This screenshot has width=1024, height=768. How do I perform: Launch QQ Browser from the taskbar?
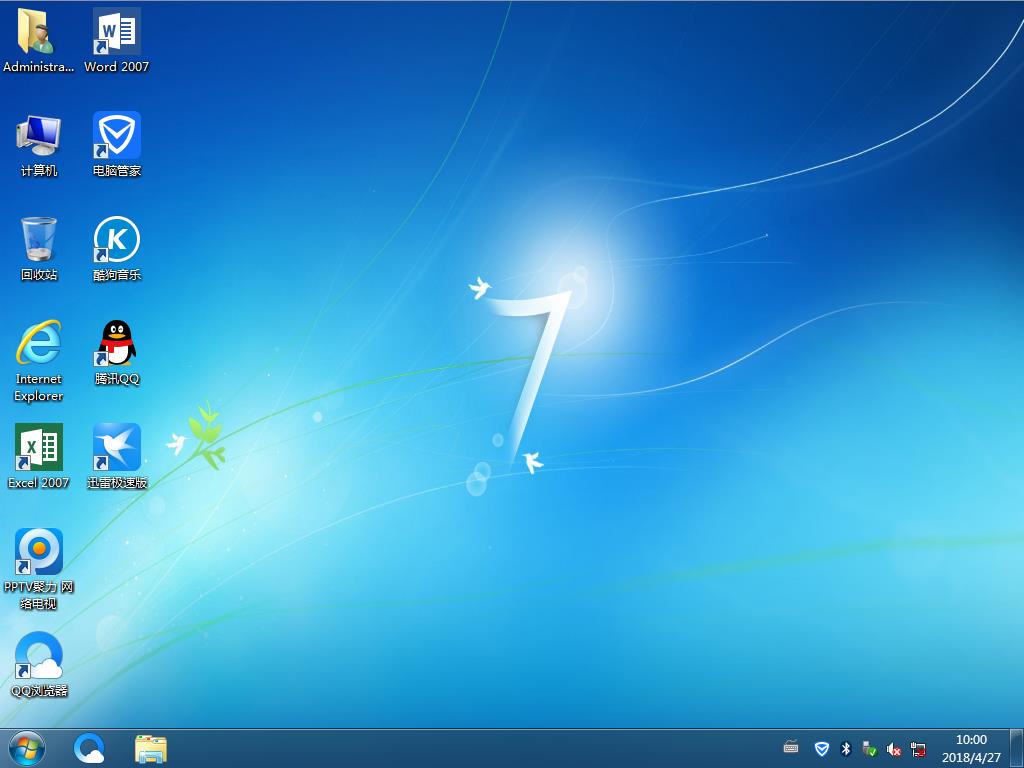[x=90, y=748]
